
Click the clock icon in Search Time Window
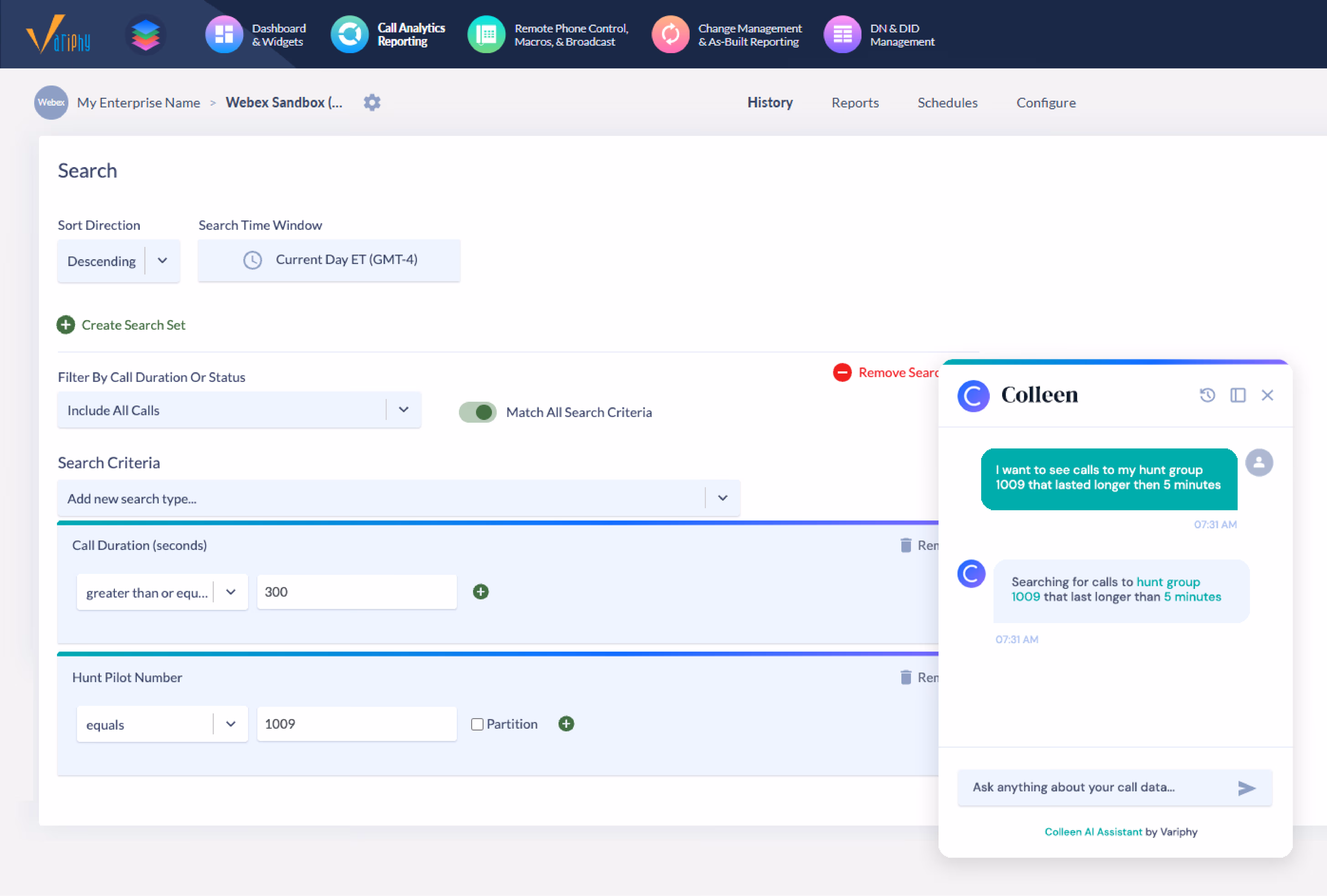(x=252, y=260)
